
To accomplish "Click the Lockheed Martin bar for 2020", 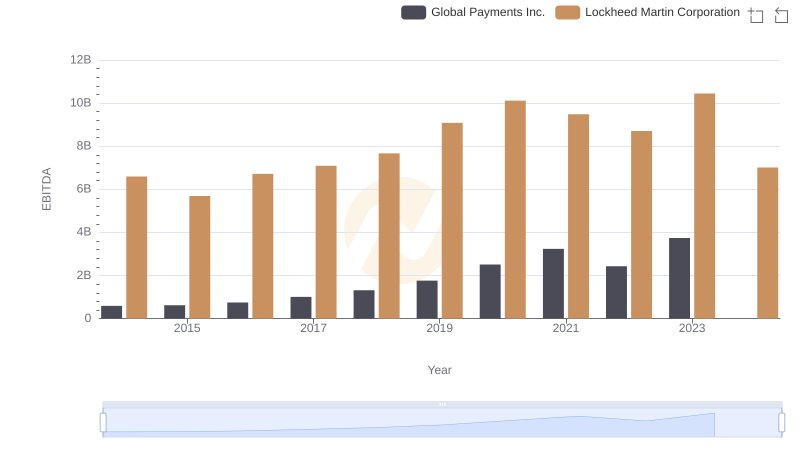I will click(x=515, y=210).
